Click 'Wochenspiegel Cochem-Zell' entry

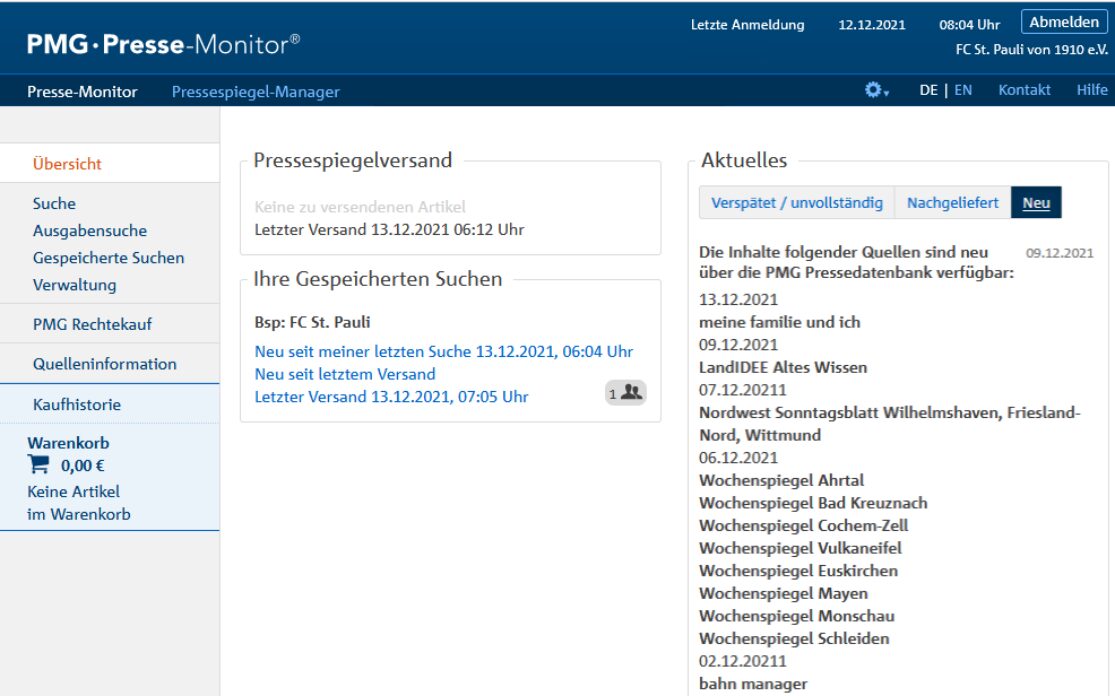point(804,525)
